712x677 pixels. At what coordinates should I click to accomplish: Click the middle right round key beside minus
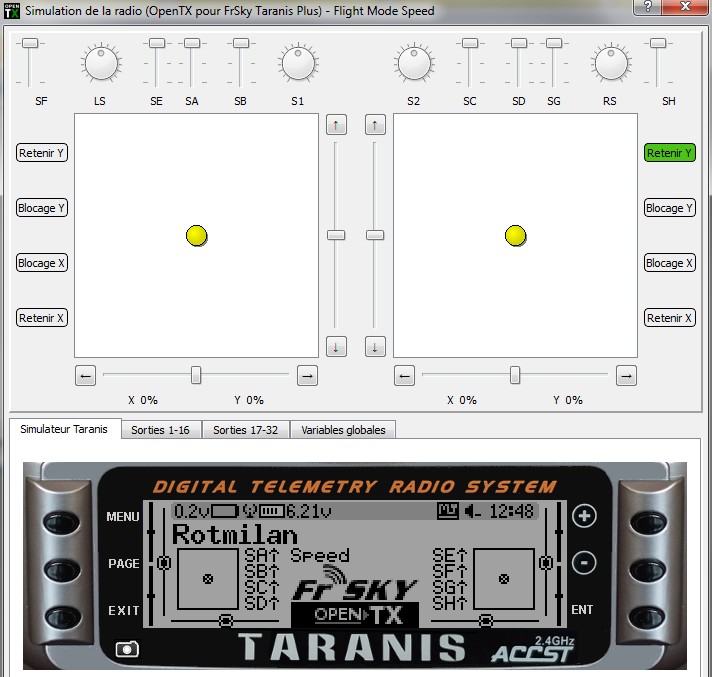(648, 569)
